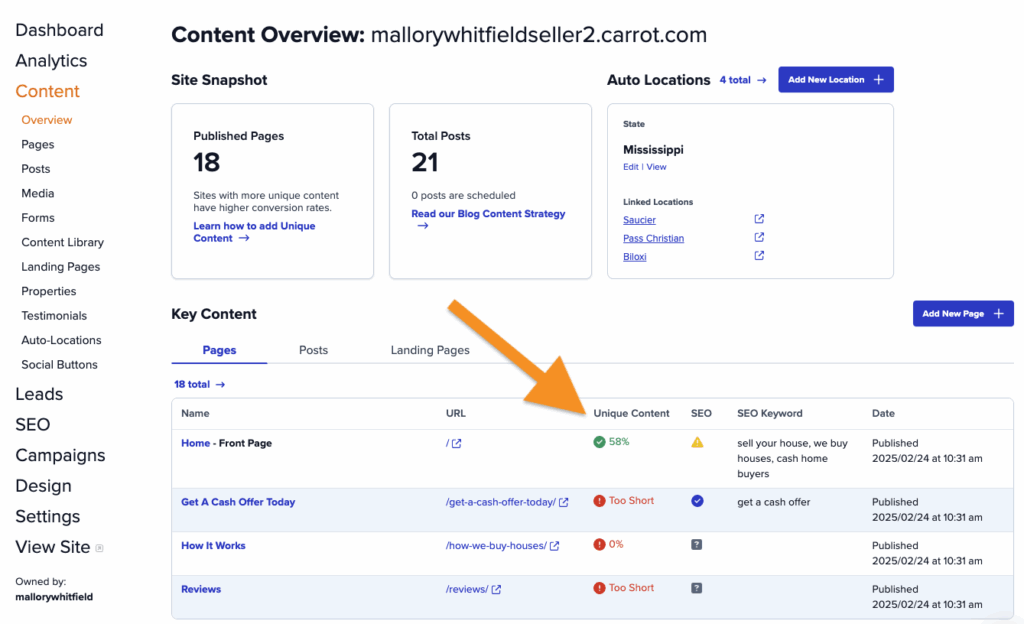The height and width of the screenshot is (624, 1024).
Task: Open Dashboard in sidebar
Action: (59, 30)
